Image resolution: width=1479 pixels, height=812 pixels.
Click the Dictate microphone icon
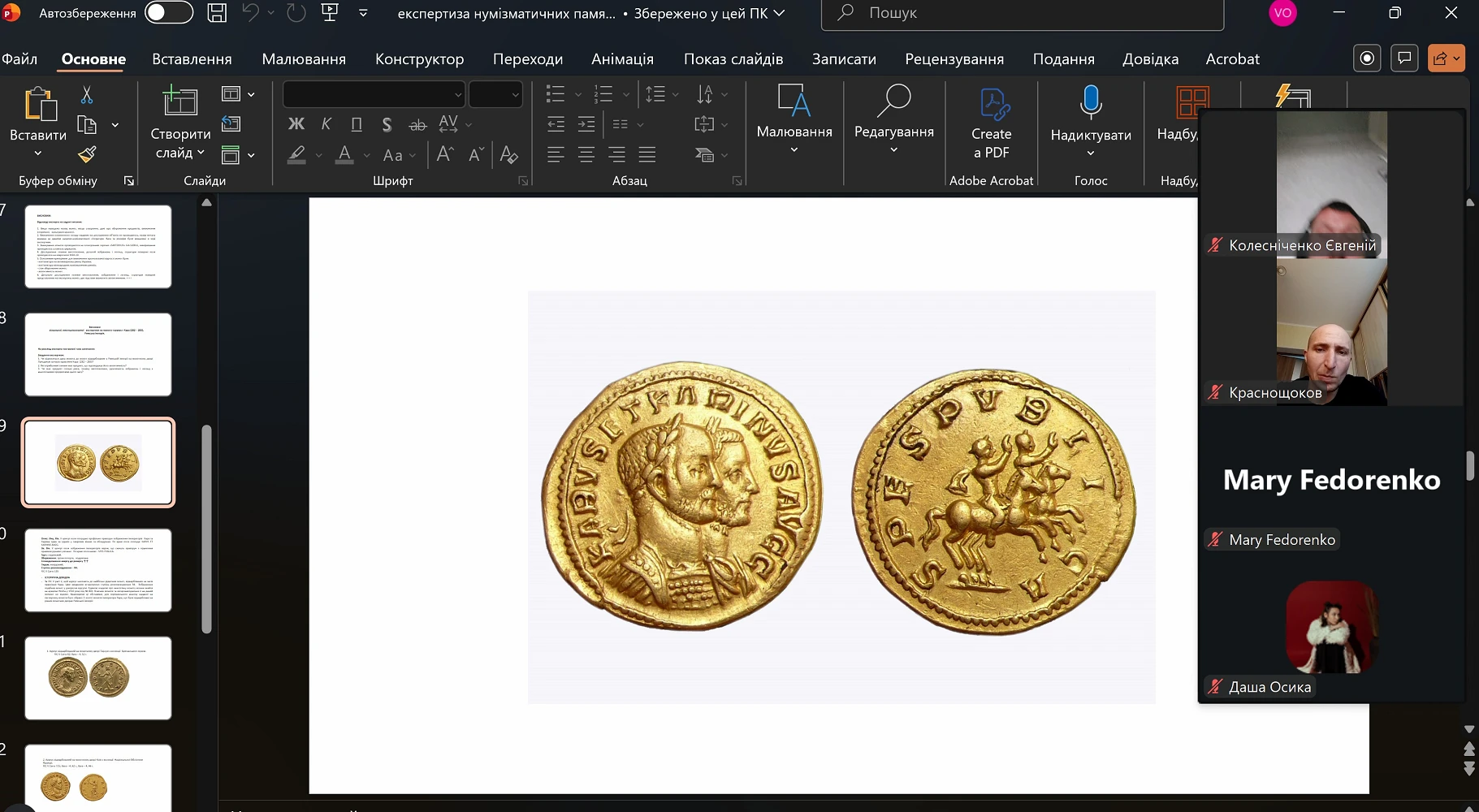1090,103
